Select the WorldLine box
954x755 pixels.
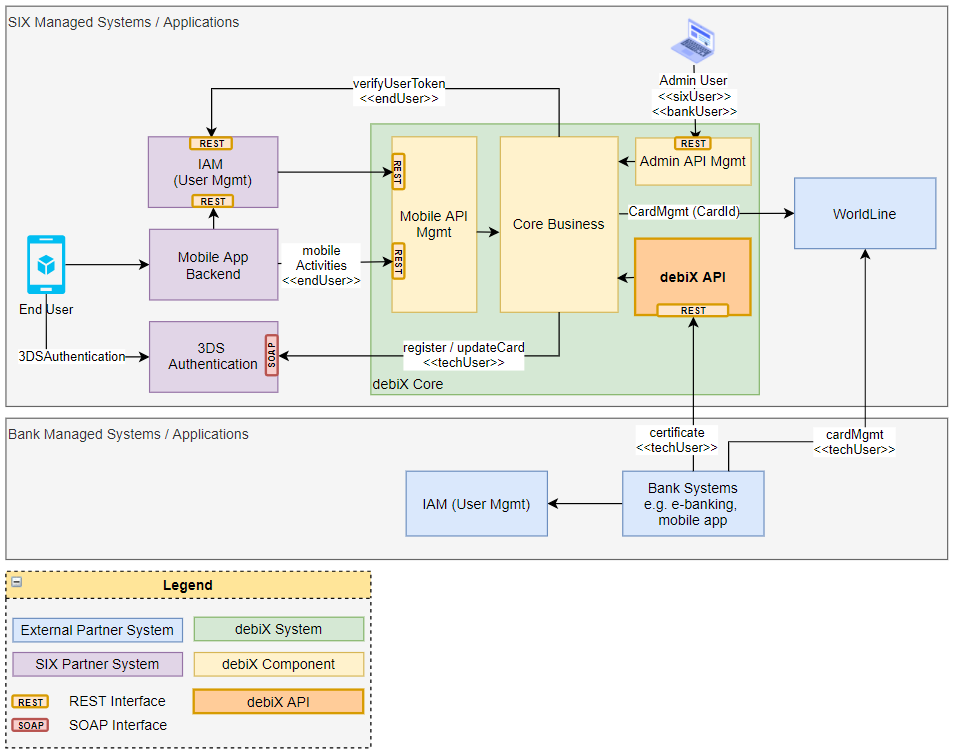tap(864, 213)
